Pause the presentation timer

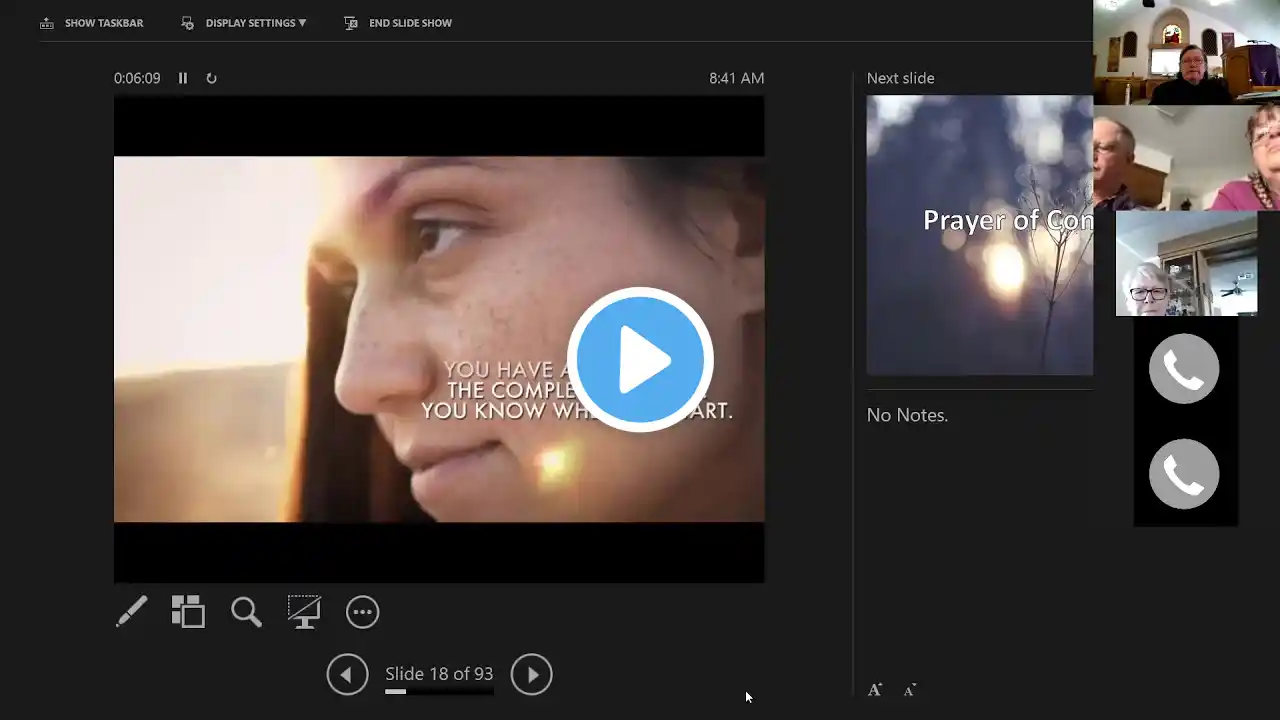(183, 78)
